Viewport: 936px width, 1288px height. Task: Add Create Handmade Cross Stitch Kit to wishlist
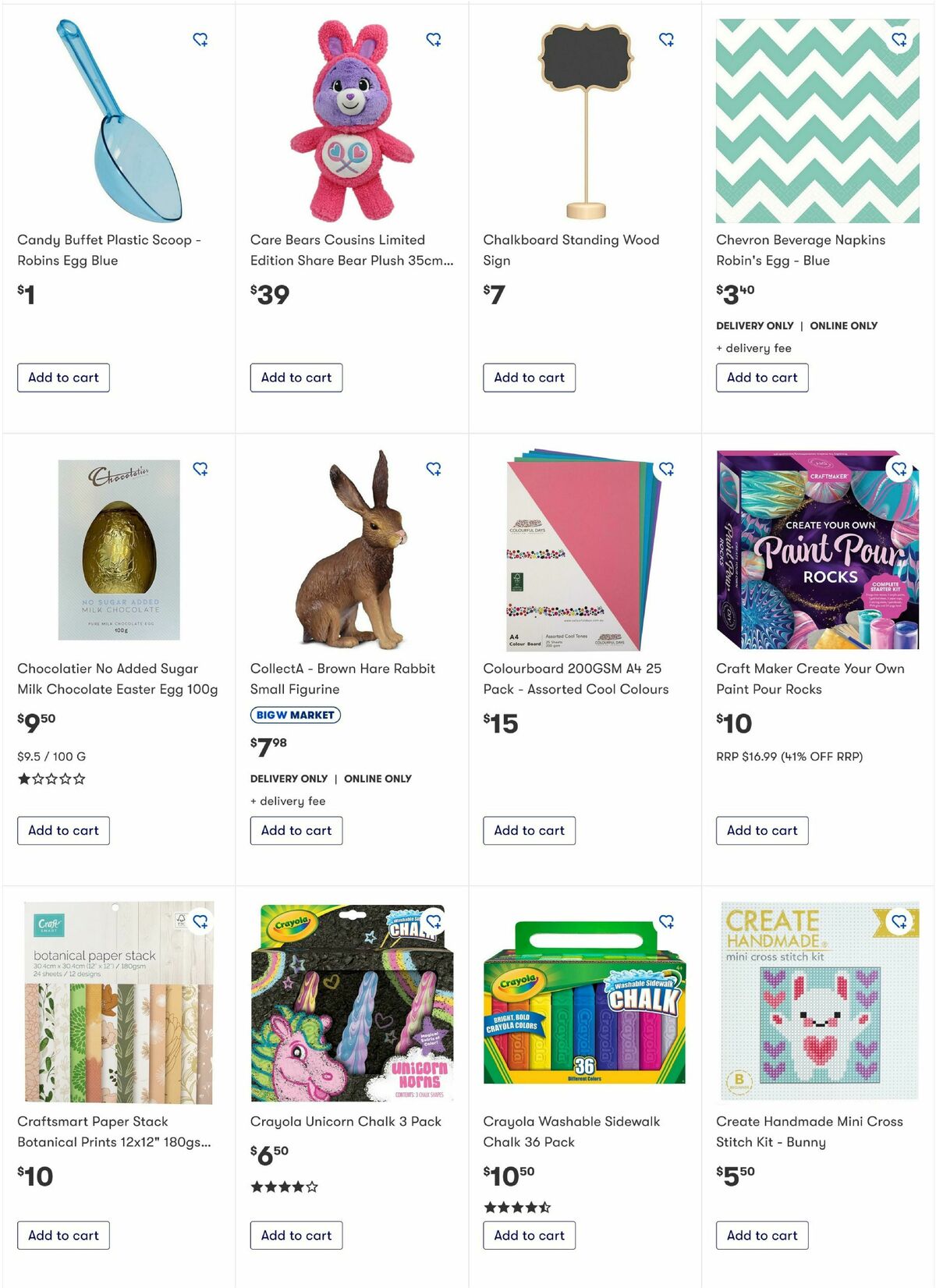[x=899, y=921]
